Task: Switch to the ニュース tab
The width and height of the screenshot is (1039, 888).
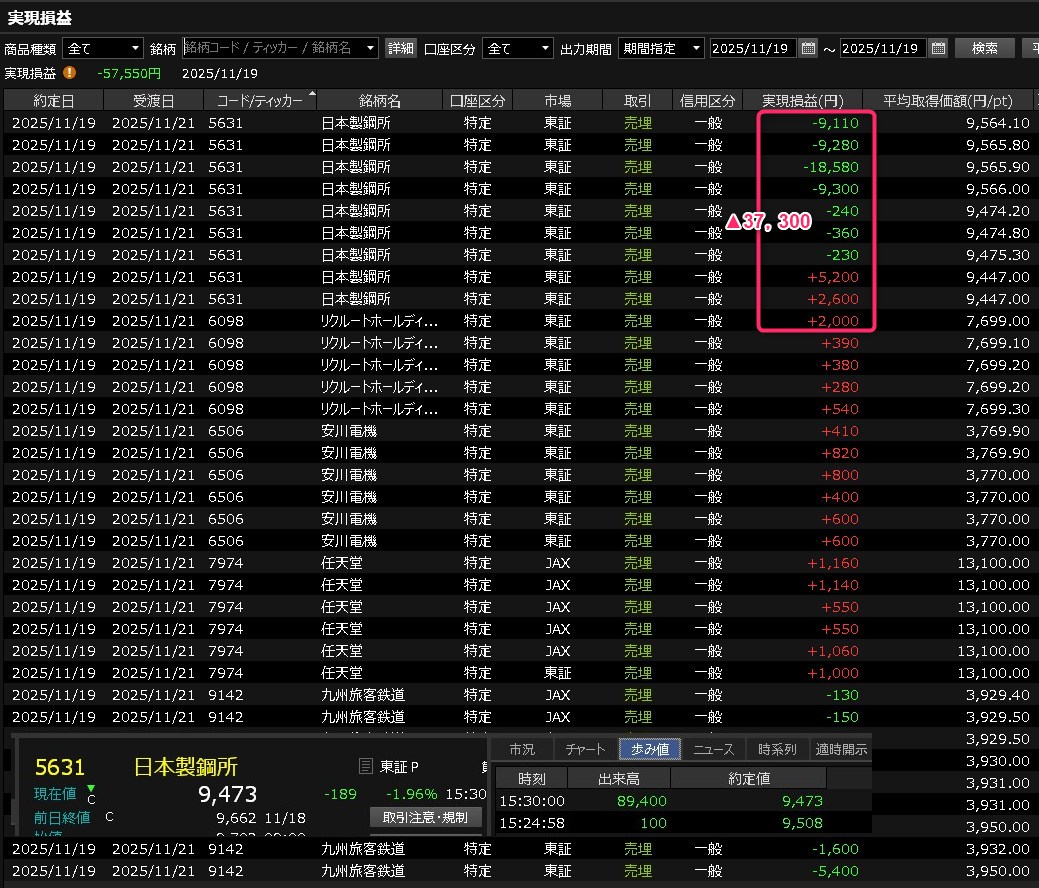Action: click(x=713, y=749)
